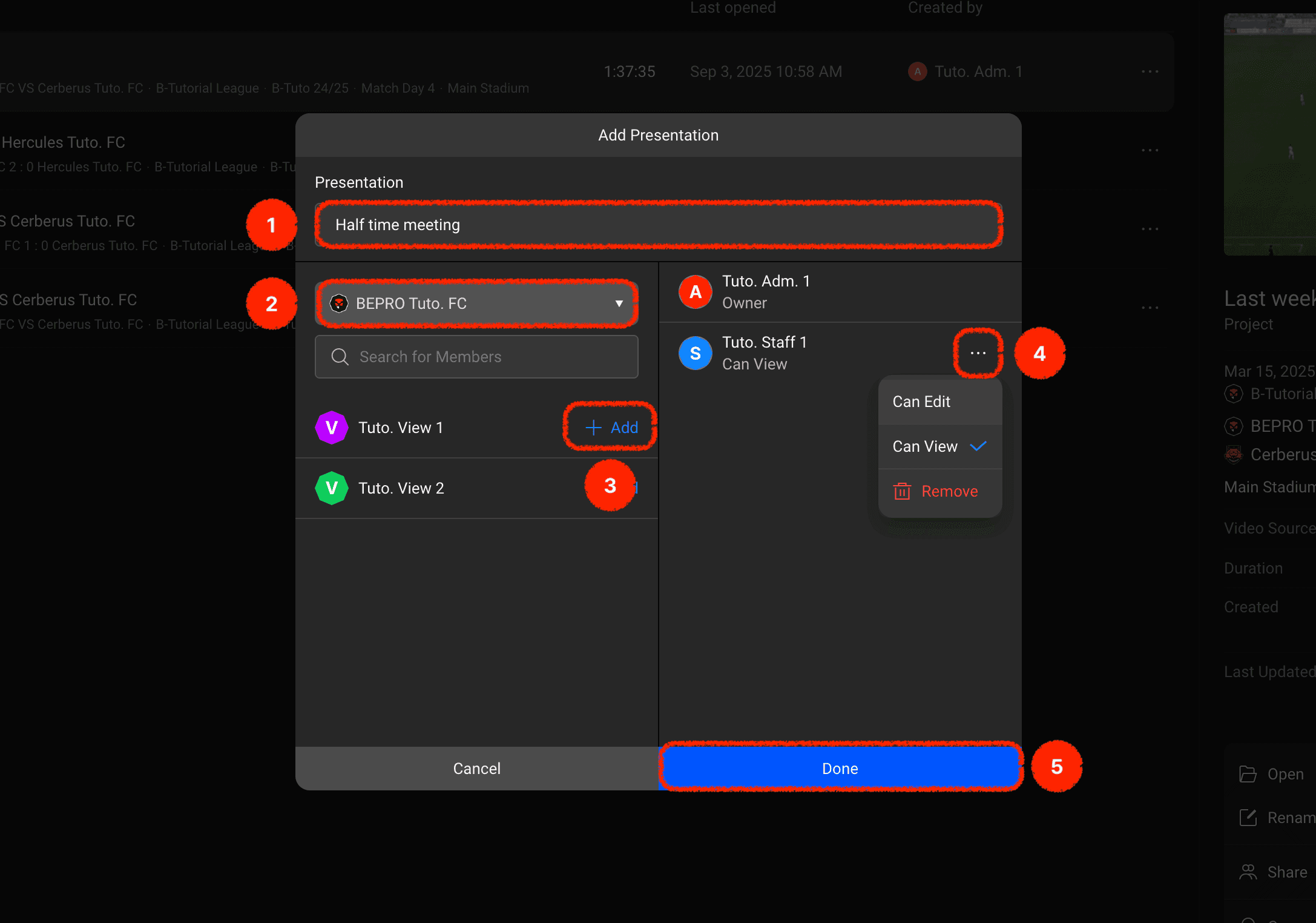This screenshot has width=1316, height=923.
Task: Click the dropdown arrow on the team selector
Action: [x=619, y=303]
